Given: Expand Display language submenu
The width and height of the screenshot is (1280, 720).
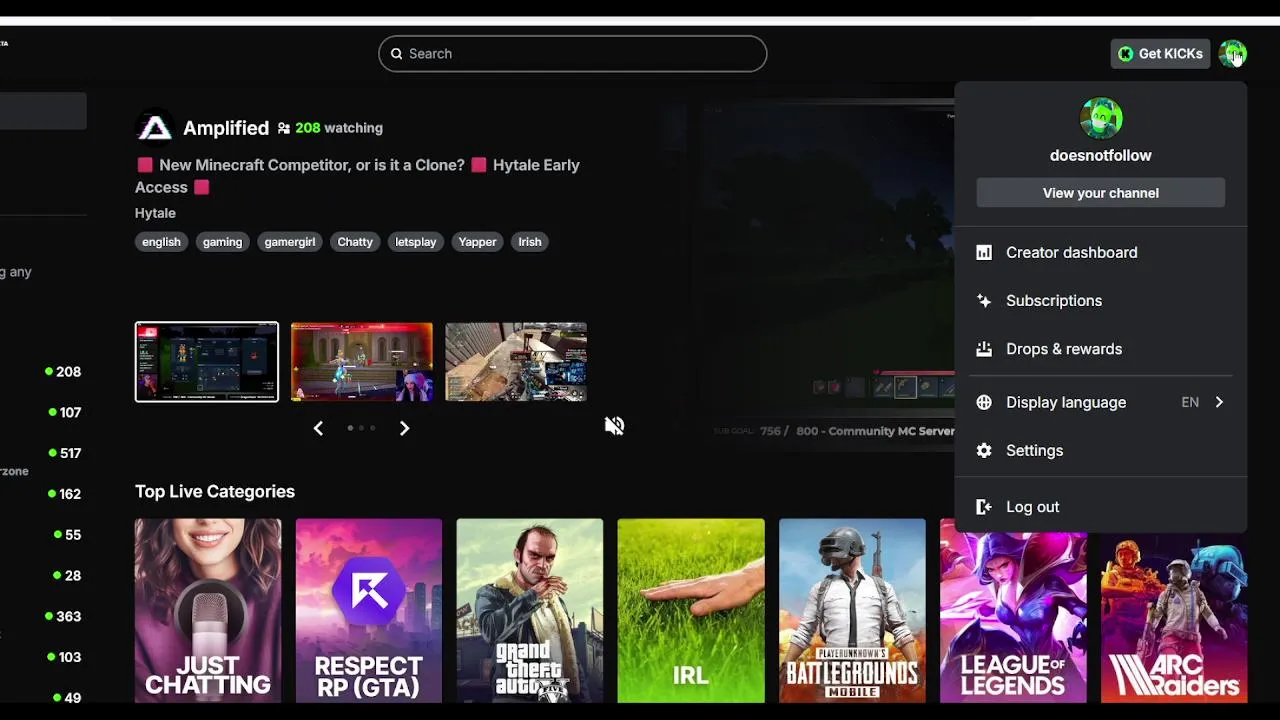Looking at the screenshot, I should tap(1100, 402).
